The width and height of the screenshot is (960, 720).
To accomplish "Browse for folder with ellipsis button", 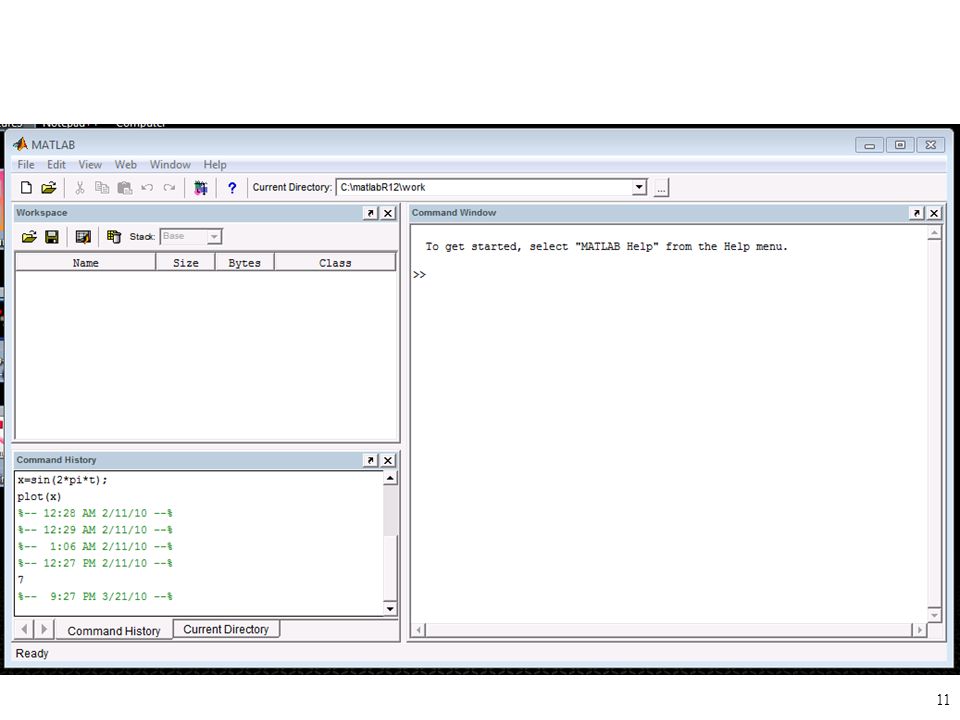I will tap(661, 188).
